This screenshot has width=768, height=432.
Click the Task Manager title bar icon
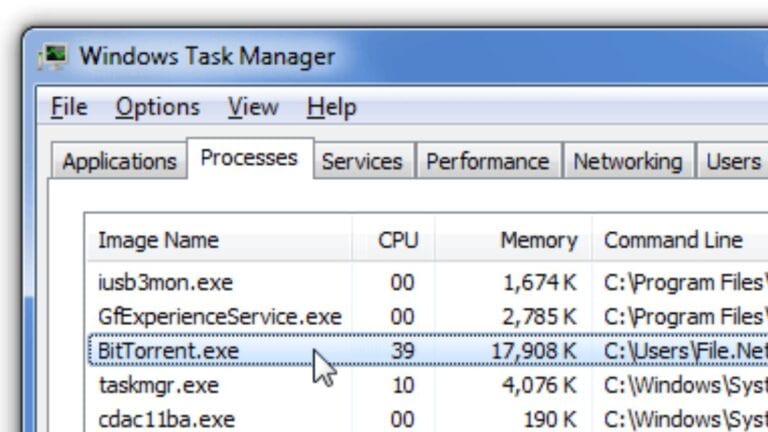click(53, 55)
